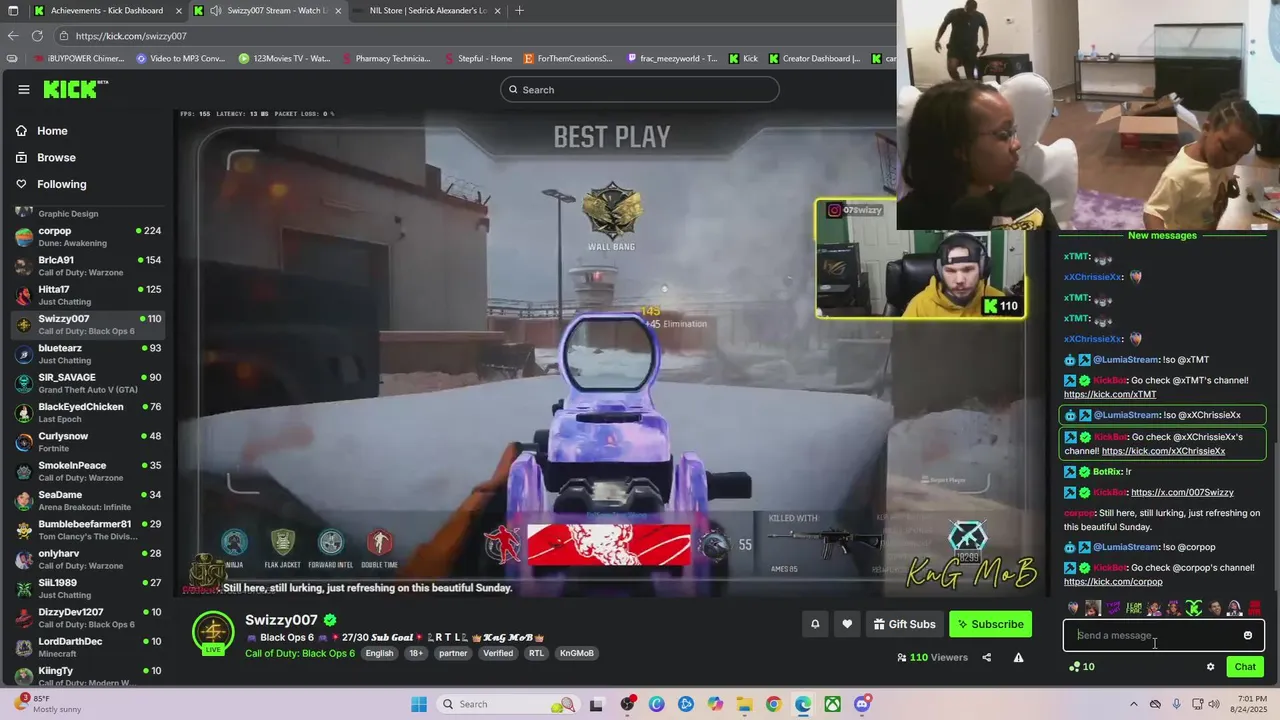Open Curlysnow's channel in the sidebar
This screenshot has height=720, width=1280.
click(x=88, y=442)
